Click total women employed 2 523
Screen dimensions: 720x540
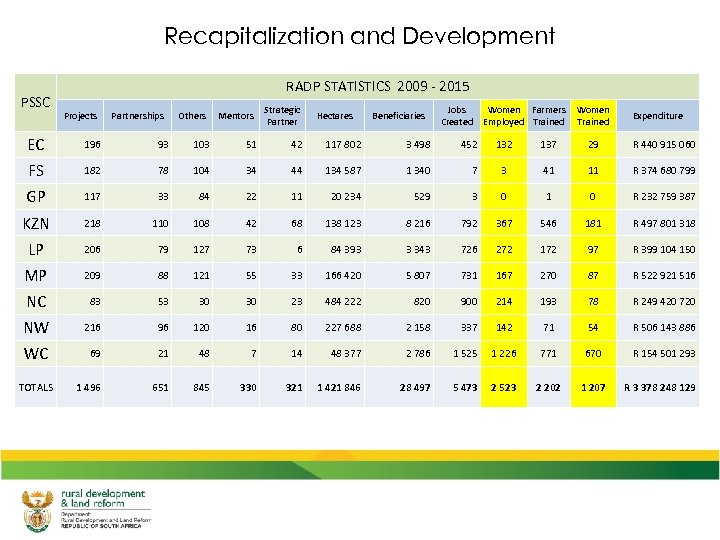pos(504,388)
